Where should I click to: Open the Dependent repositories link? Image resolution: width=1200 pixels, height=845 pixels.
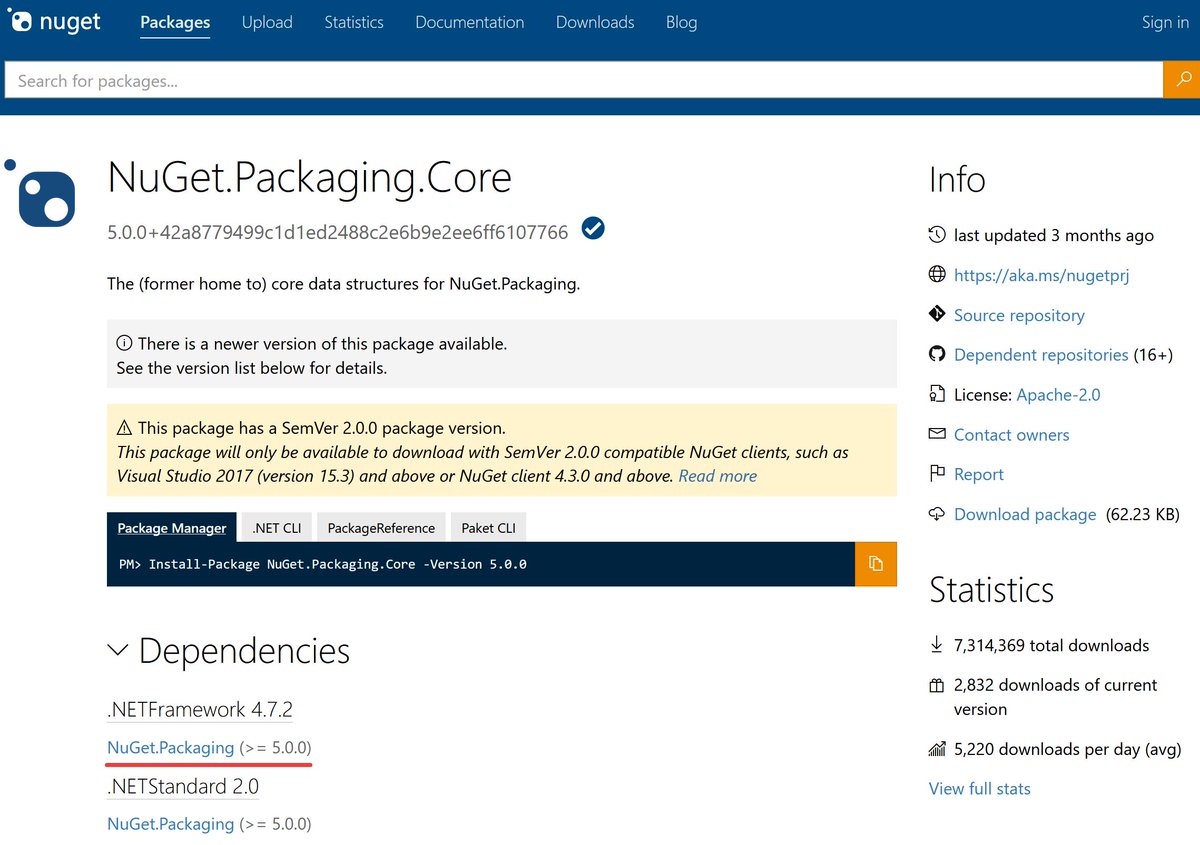1041,355
